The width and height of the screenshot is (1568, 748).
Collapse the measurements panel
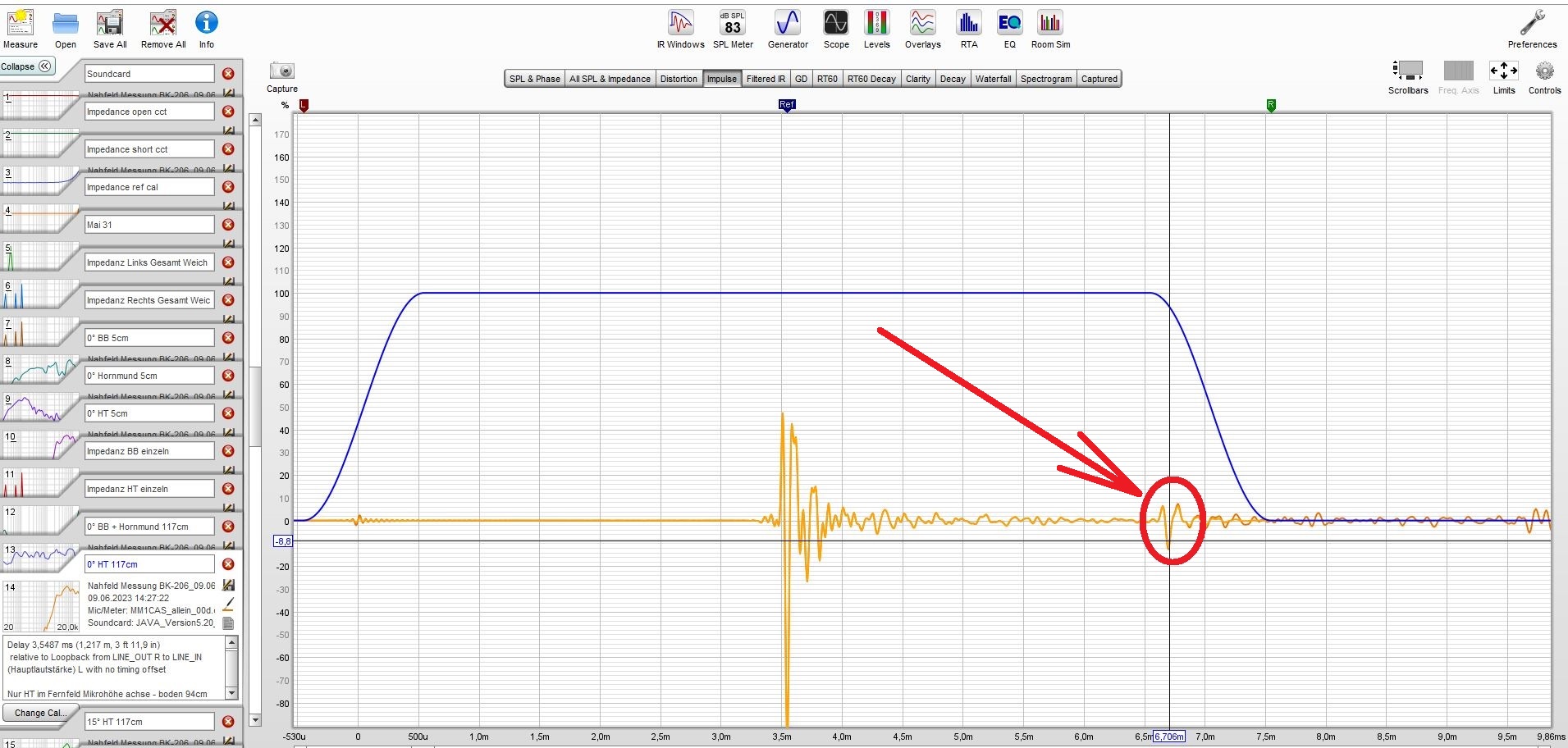pyautogui.click(x=27, y=66)
